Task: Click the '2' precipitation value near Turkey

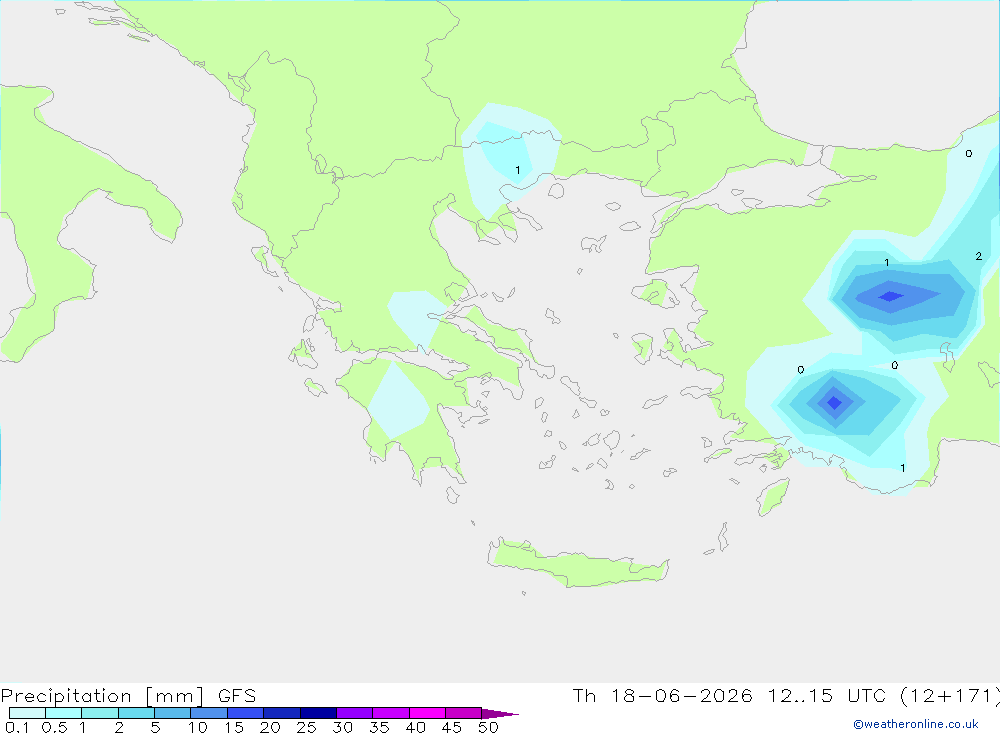Action: [x=979, y=256]
